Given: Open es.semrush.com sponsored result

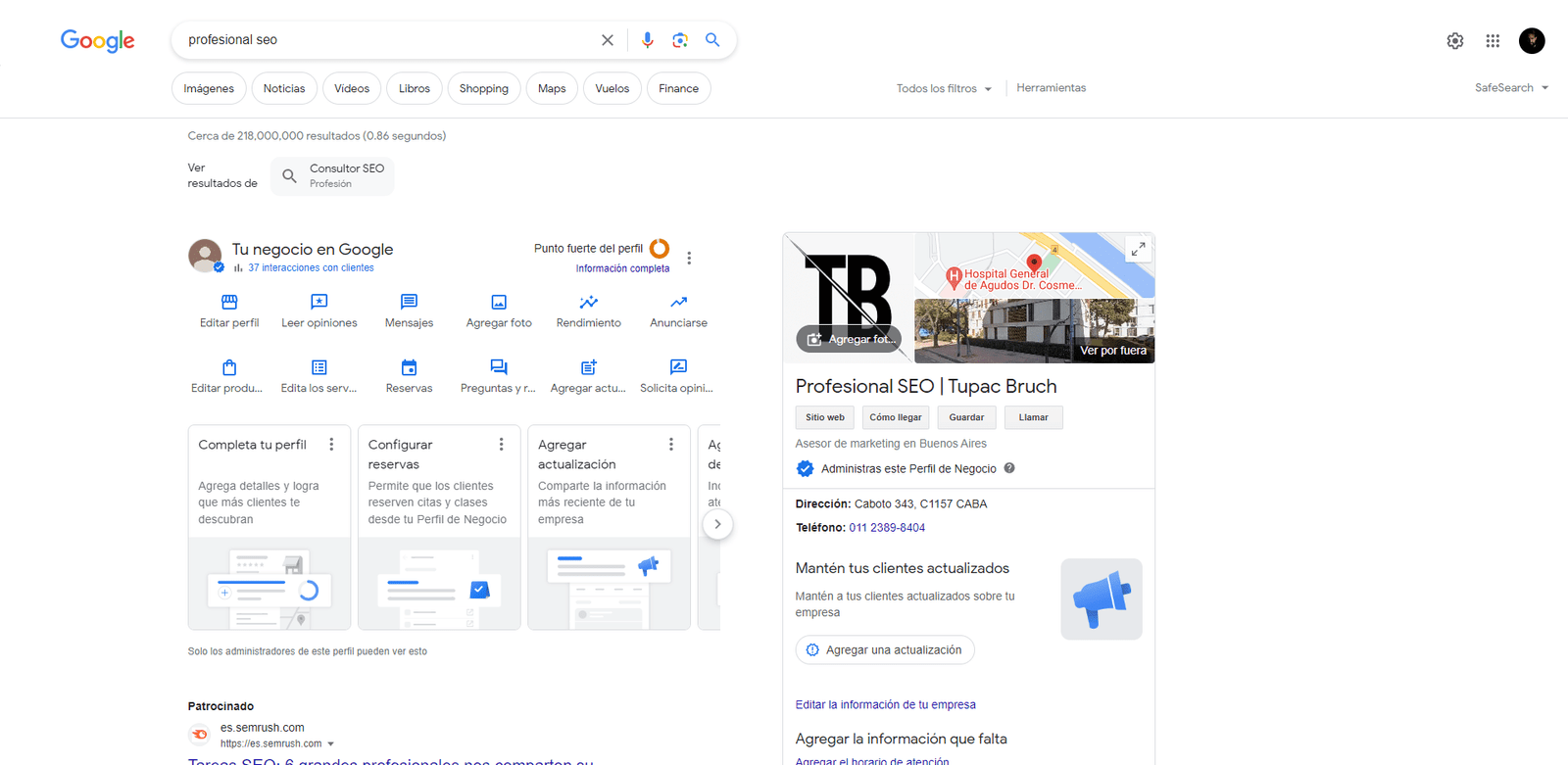Looking at the screenshot, I should (390, 761).
